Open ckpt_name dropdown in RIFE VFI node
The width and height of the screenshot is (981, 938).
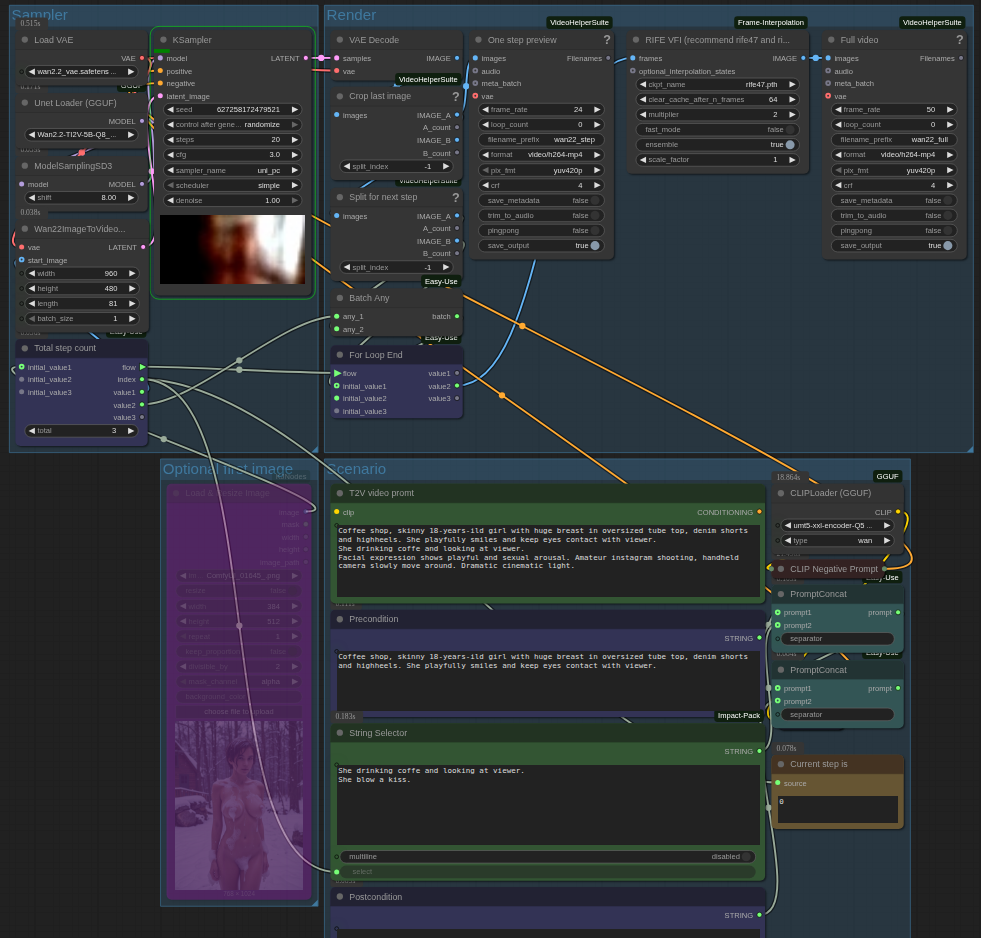[x=717, y=85]
